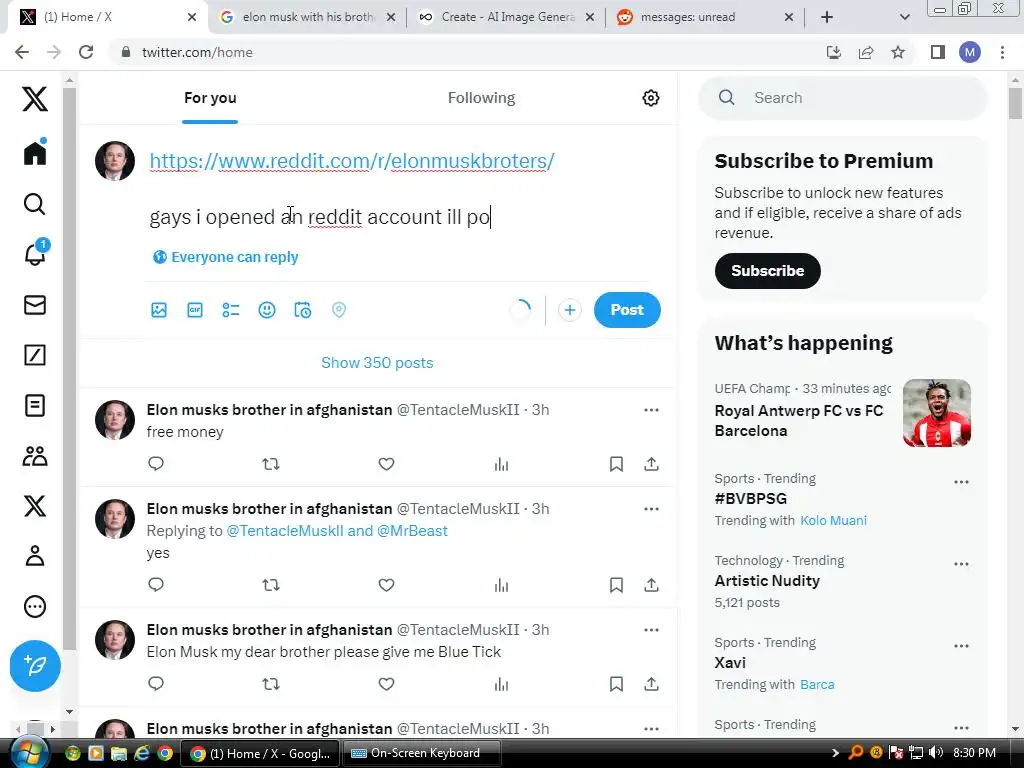Open more menu for Xavi trend
Screen dimensions: 1024x768
(x=961, y=647)
